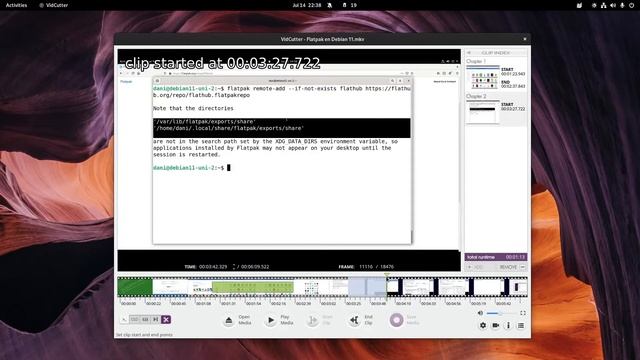Toggle the thumbnails icon at toolbar left
Image resolution: width=640 pixels, height=360 pixels.
124,319
